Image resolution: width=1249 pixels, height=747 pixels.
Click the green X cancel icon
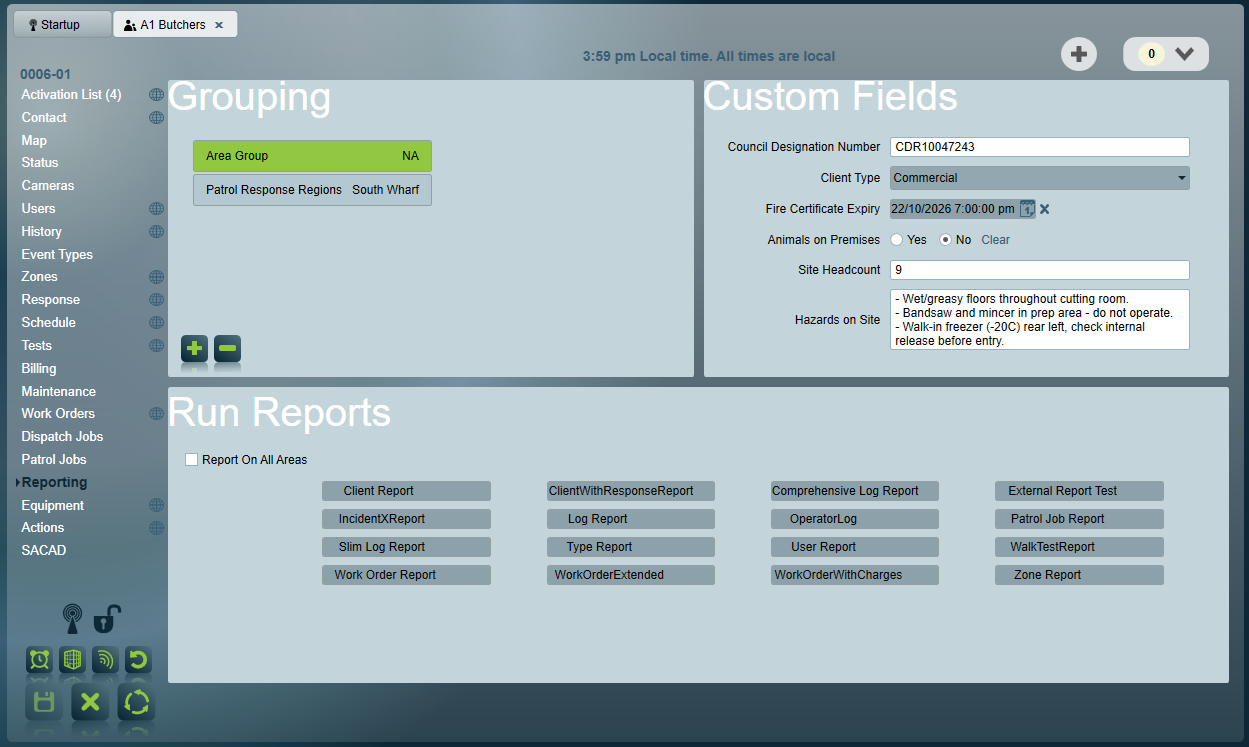[x=90, y=703]
